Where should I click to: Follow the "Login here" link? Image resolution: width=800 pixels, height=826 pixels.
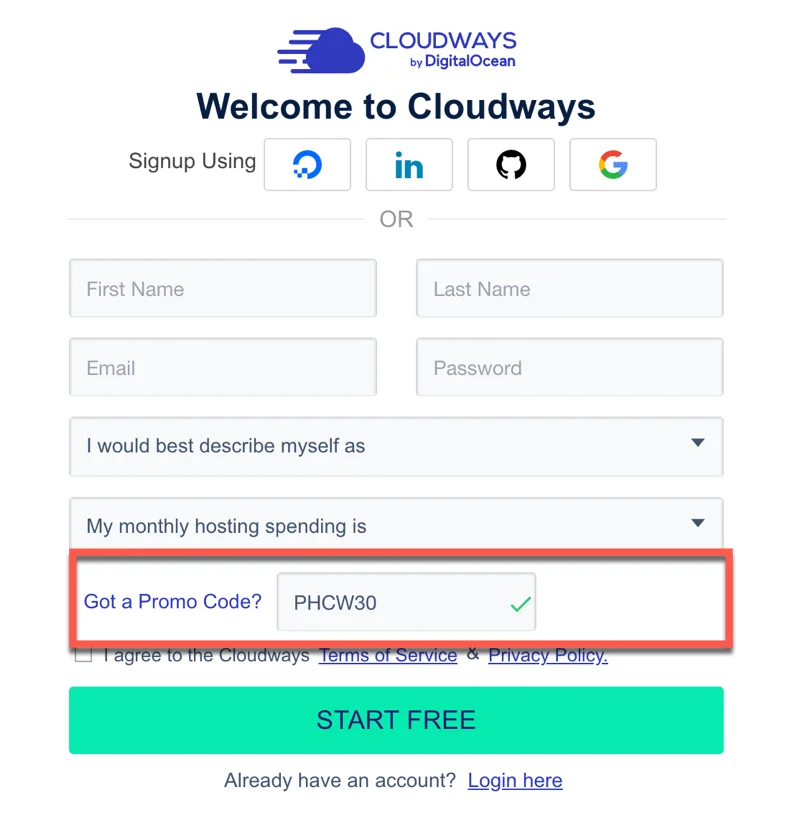coord(515,780)
